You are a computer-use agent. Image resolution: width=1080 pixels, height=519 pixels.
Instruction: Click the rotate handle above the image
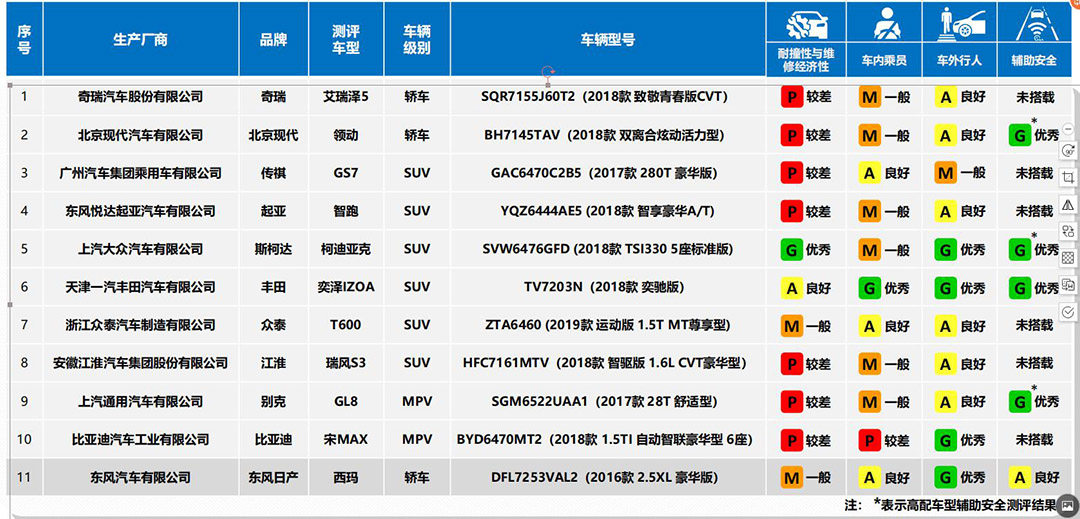(547, 72)
